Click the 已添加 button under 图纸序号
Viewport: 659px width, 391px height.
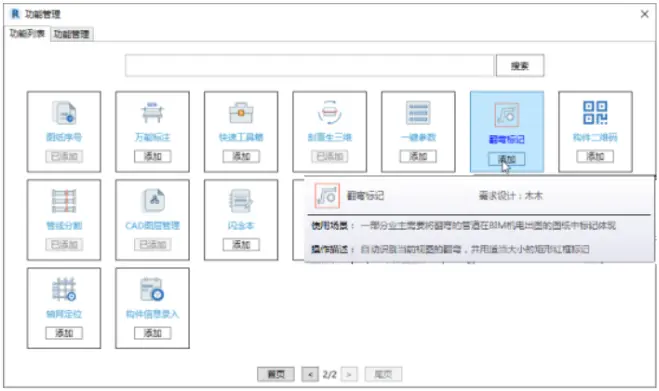[x=64, y=156]
